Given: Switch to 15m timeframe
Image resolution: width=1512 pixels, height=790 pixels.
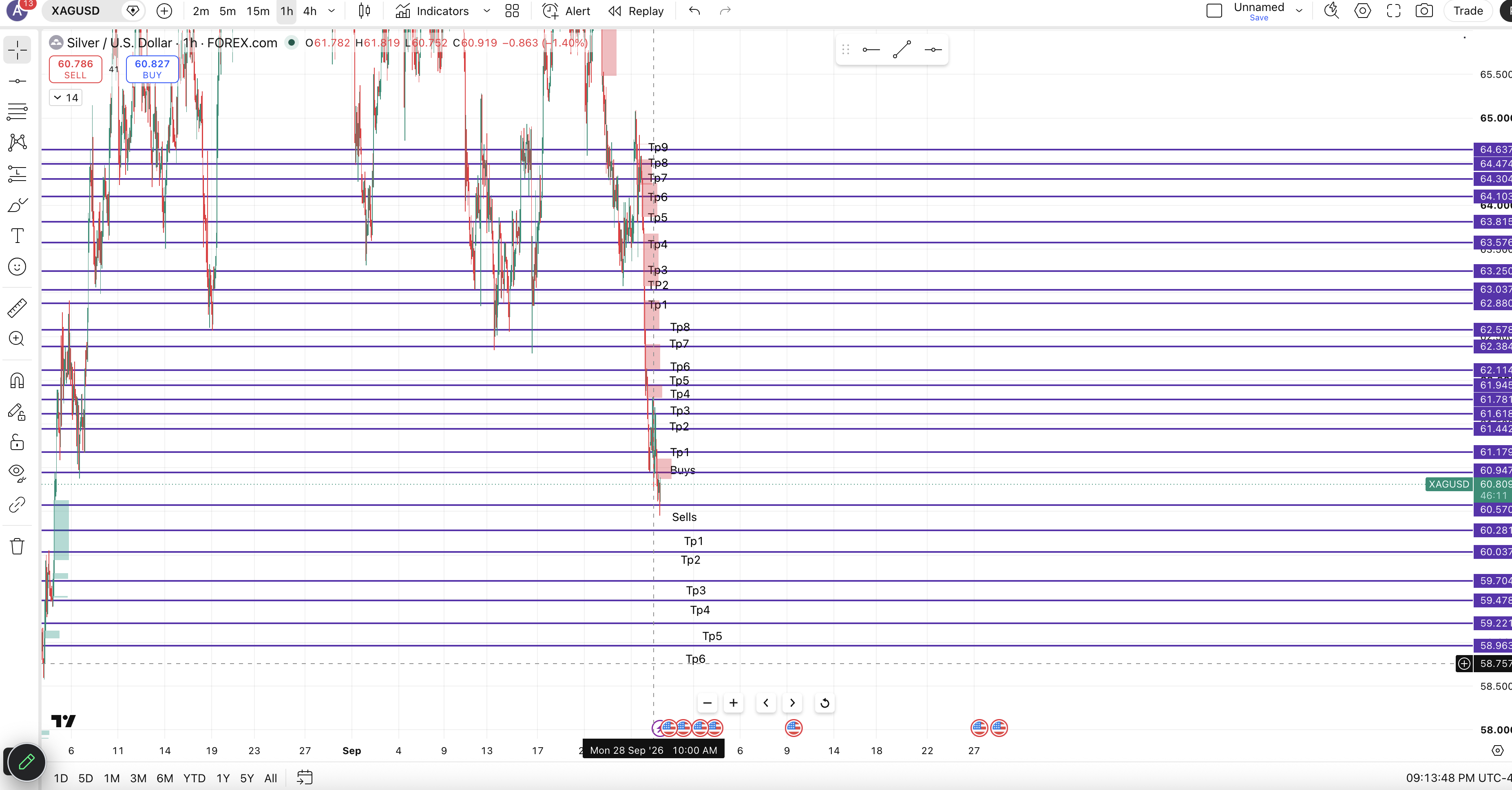Looking at the screenshot, I should (258, 11).
